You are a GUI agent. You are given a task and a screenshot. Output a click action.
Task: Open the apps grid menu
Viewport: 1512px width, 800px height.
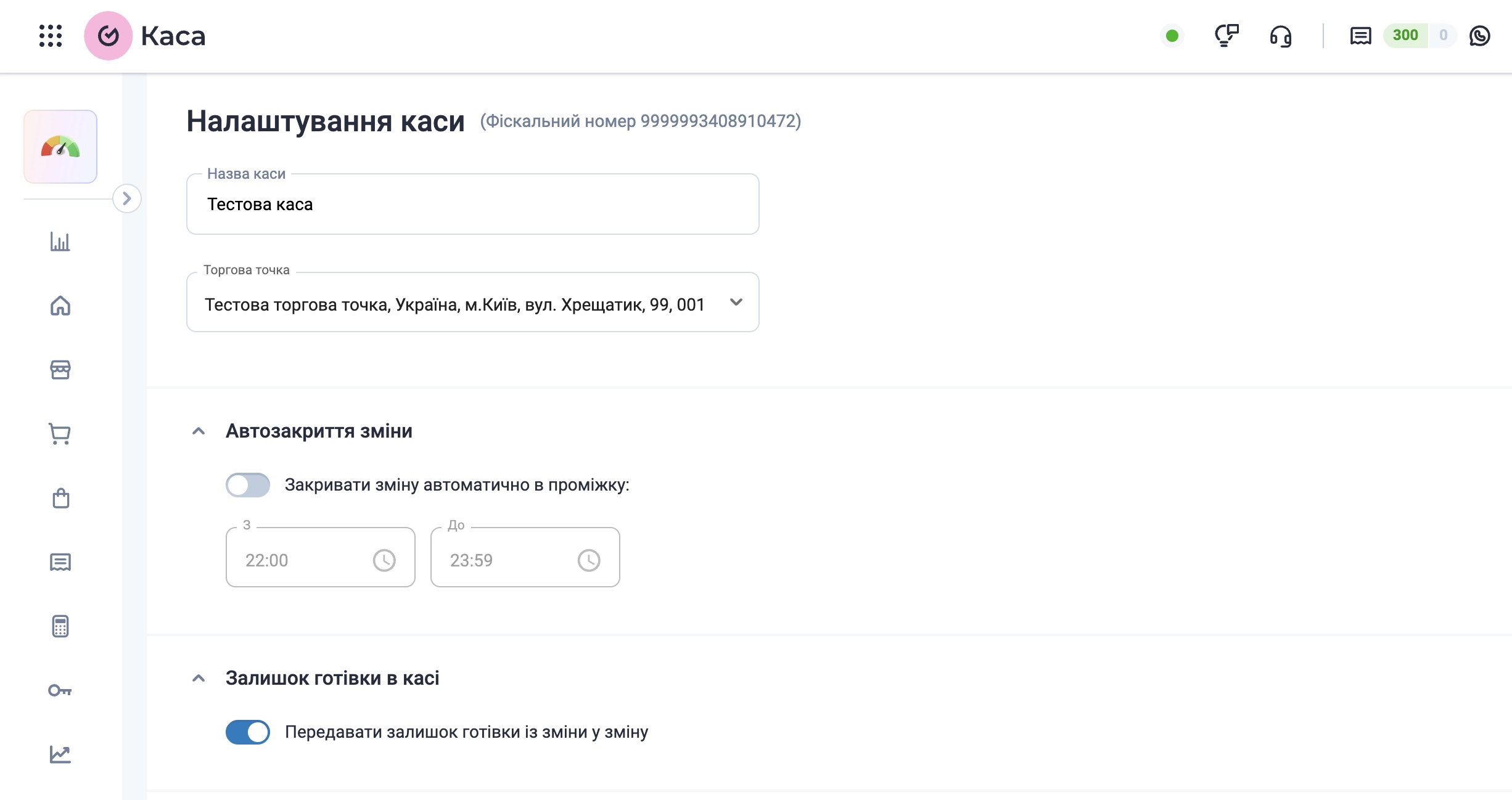coord(51,36)
